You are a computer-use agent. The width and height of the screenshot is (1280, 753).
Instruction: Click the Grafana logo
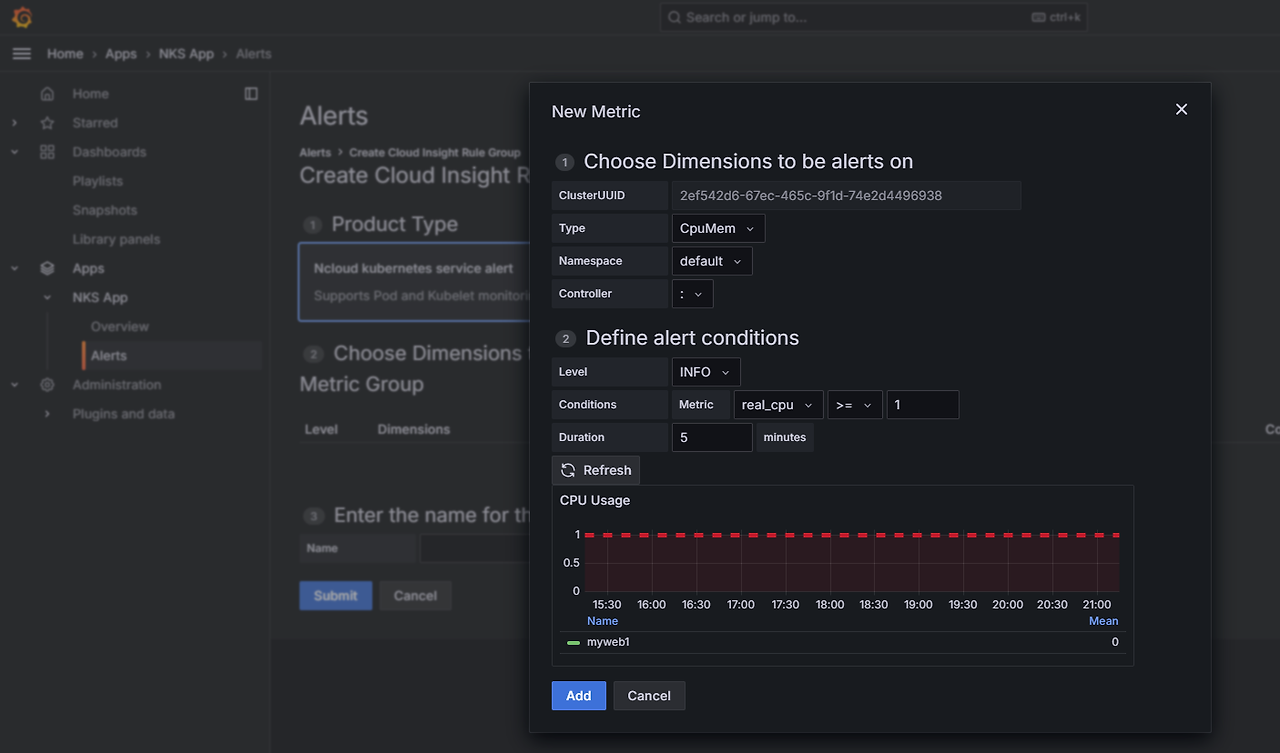22,18
